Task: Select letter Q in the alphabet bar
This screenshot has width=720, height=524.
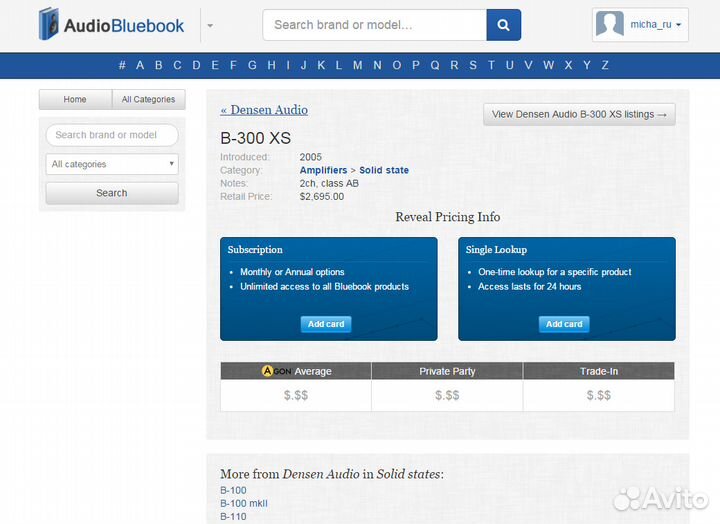Action: (435, 65)
